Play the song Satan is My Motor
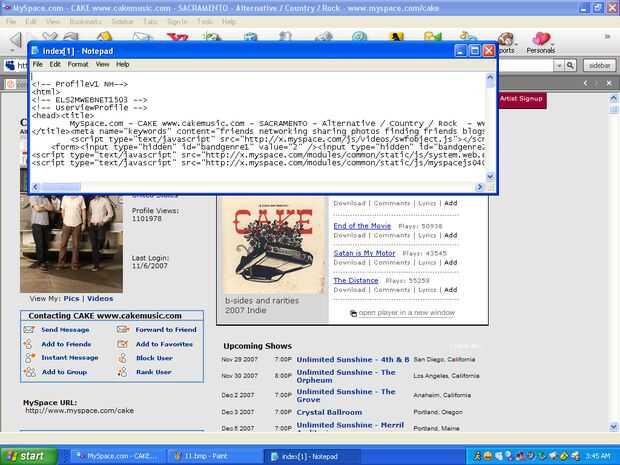 (x=364, y=253)
